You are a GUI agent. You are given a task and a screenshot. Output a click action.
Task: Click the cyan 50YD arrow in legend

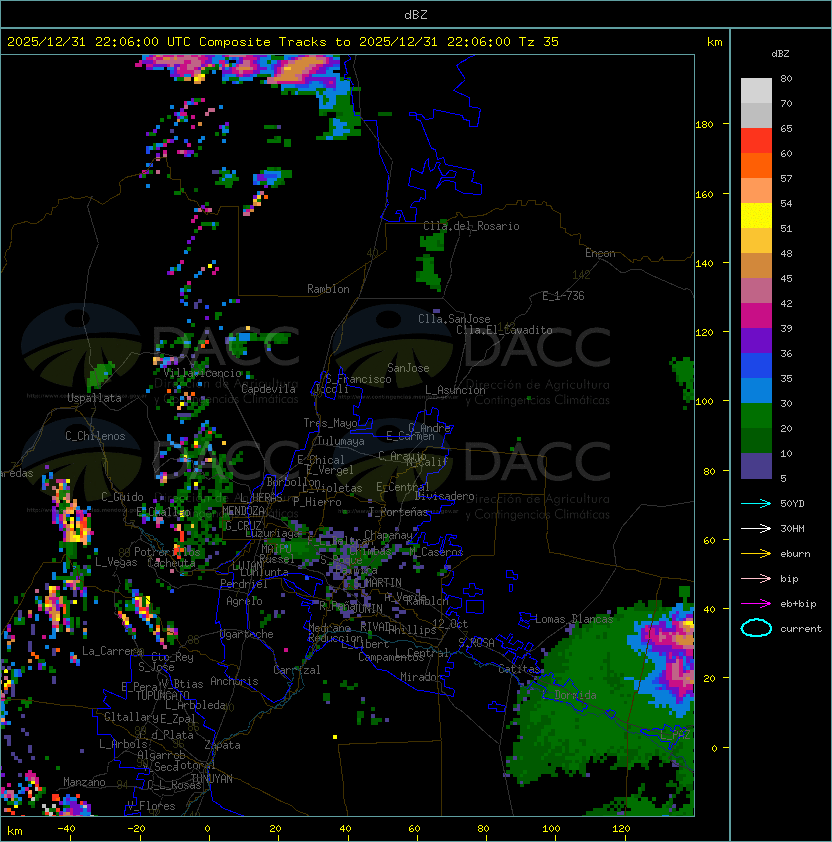(x=756, y=503)
